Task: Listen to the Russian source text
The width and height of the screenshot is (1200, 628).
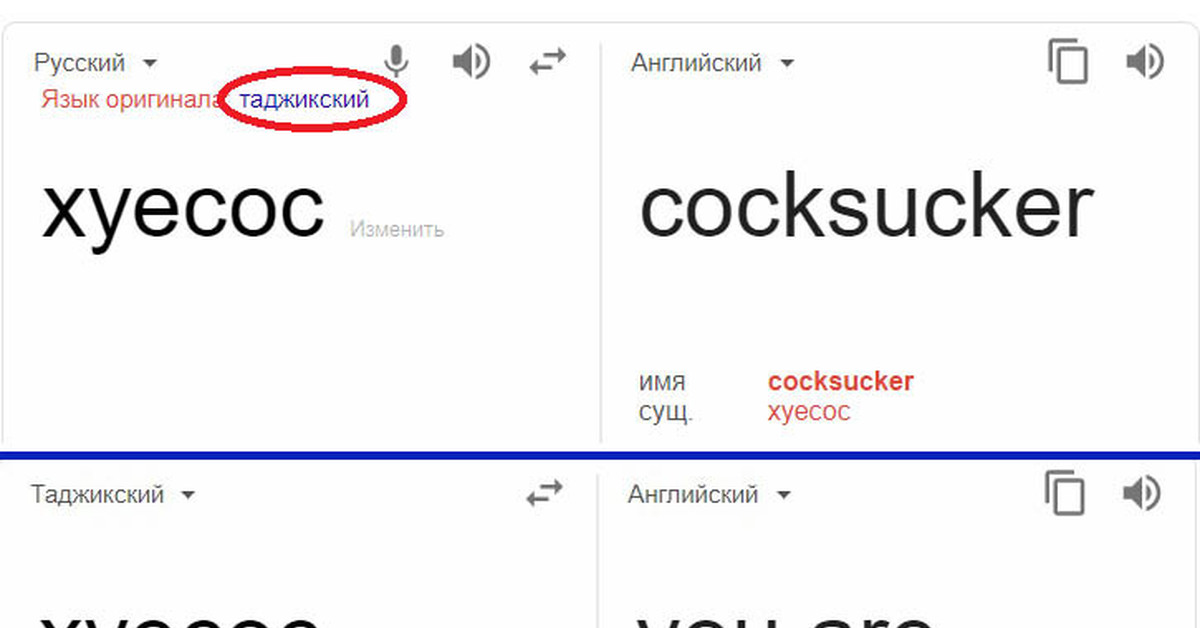Action: (471, 63)
